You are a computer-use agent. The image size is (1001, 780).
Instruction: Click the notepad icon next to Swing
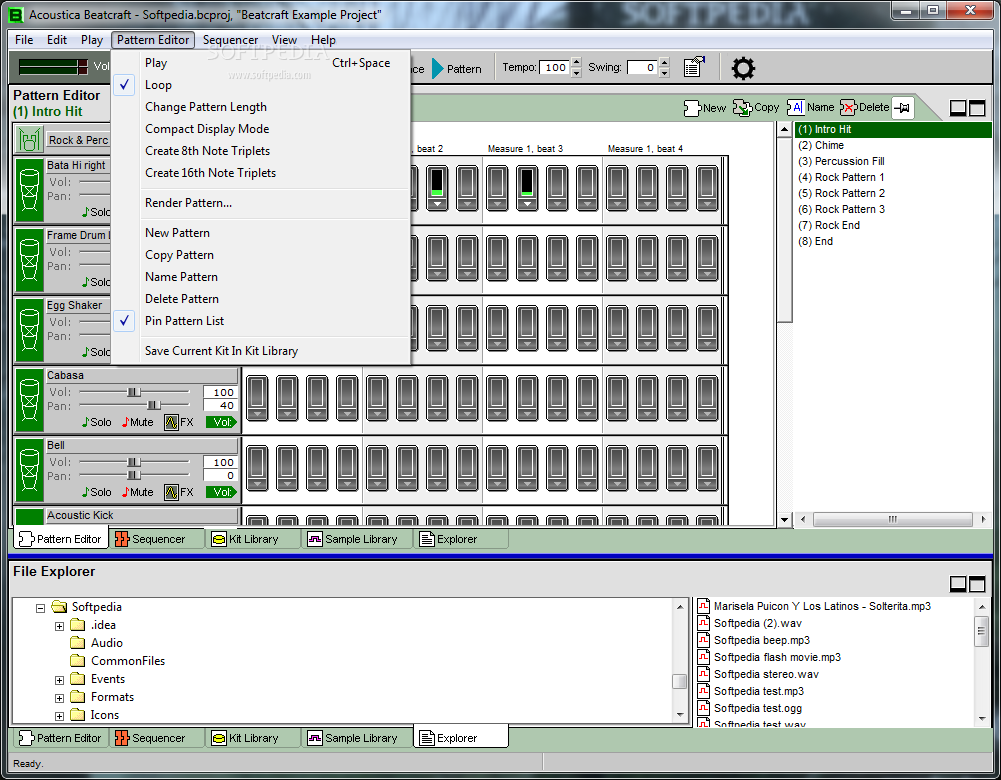tap(694, 67)
